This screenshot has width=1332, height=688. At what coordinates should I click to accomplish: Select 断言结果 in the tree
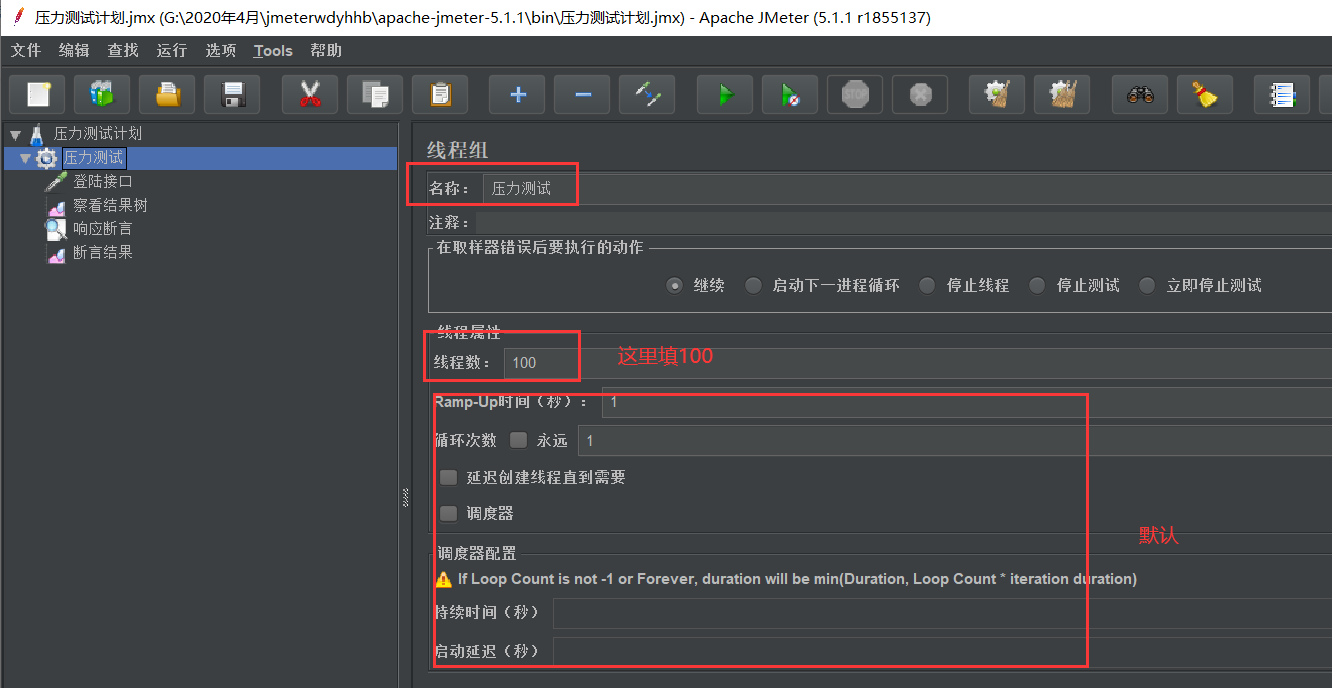coord(103,253)
